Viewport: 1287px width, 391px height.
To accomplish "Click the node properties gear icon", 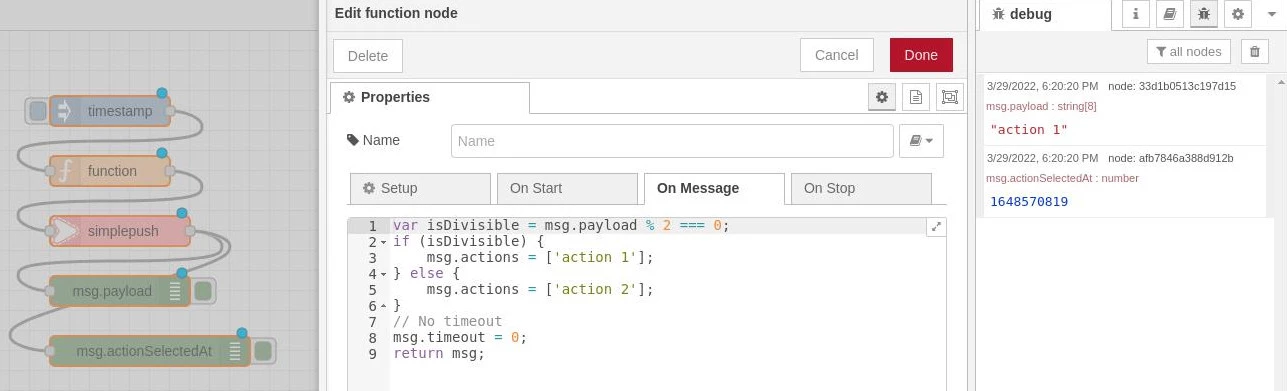I will tap(882, 97).
